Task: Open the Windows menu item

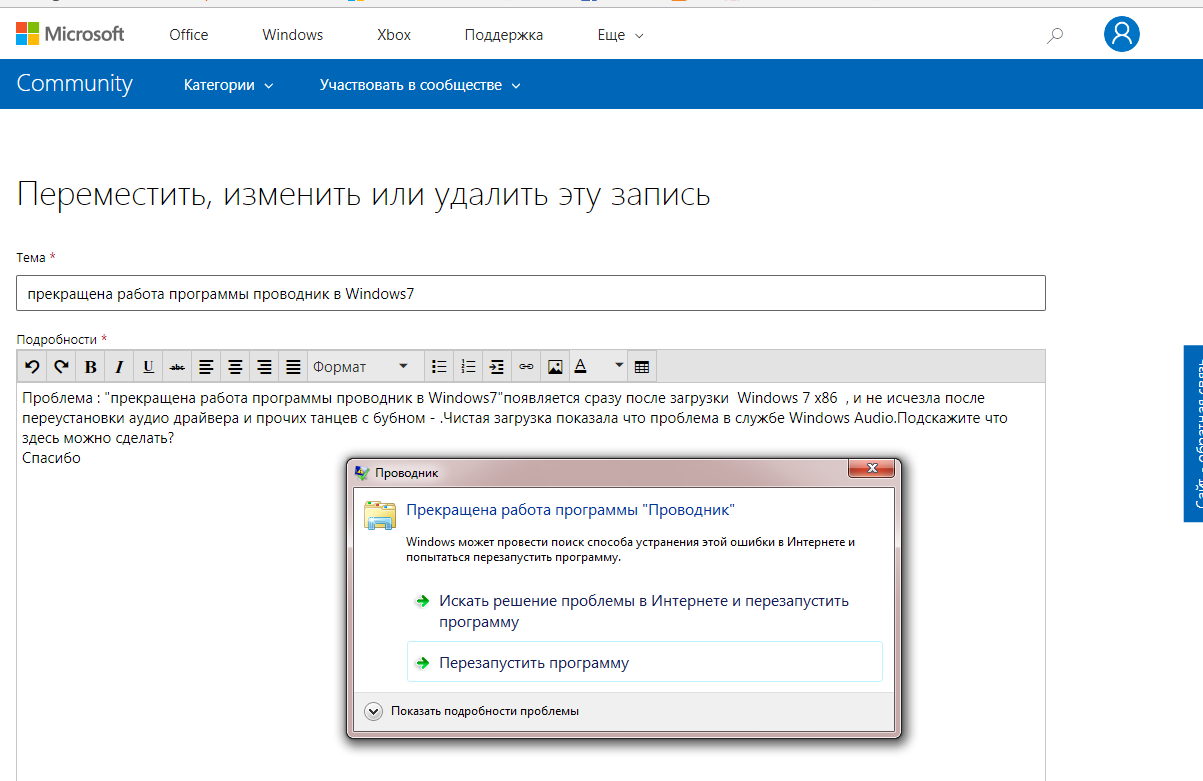Action: pyautogui.click(x=292, y=35)
